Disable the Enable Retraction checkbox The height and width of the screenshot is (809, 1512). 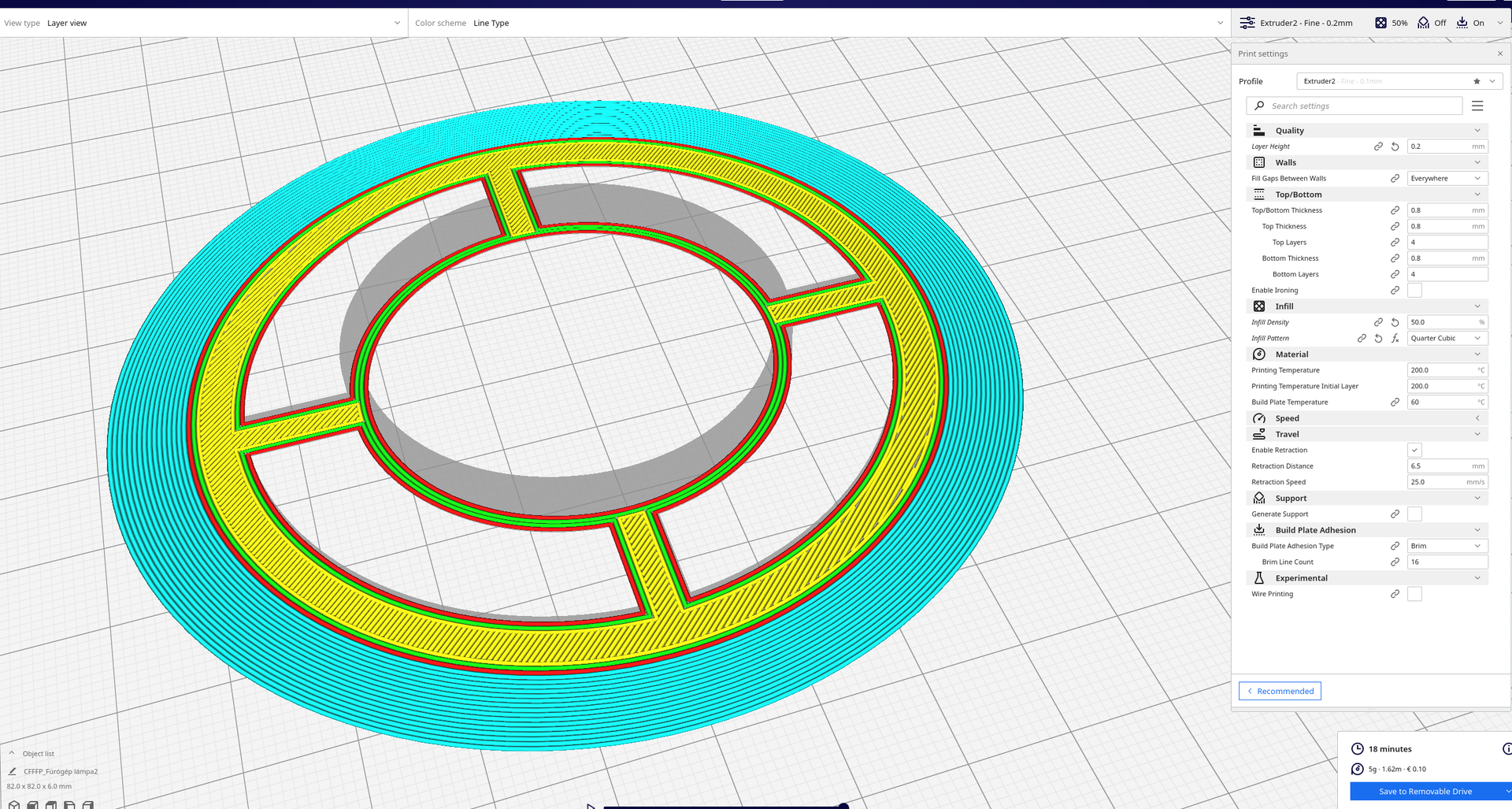point(1415,450)
